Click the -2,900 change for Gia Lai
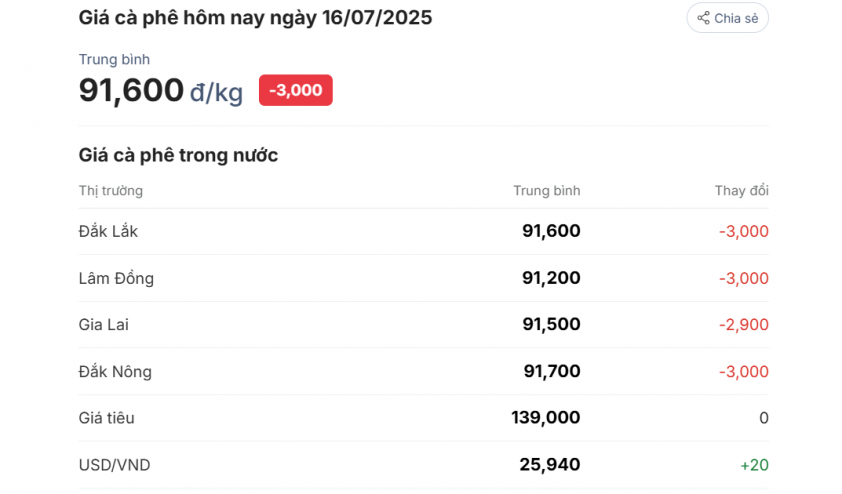Image resolution: width=842 pixels, height=494 pixels. click(x=744, y=324)
